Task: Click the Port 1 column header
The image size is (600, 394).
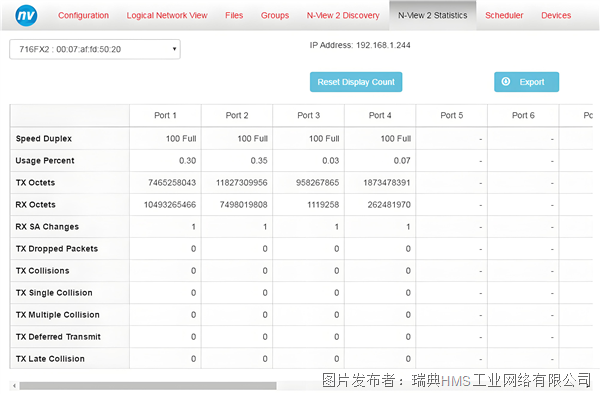Action: 165,116
